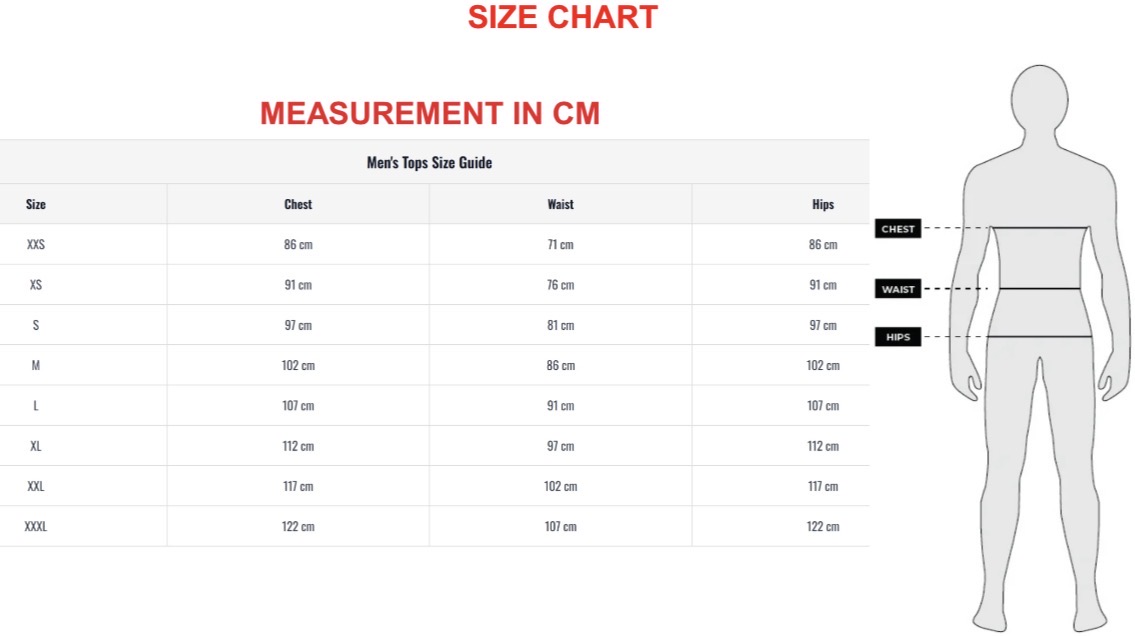This screenshot has width=1135, height=636.
Task: Click the XXS size row label
Action: pyautogui.click(x=35, y=245)
